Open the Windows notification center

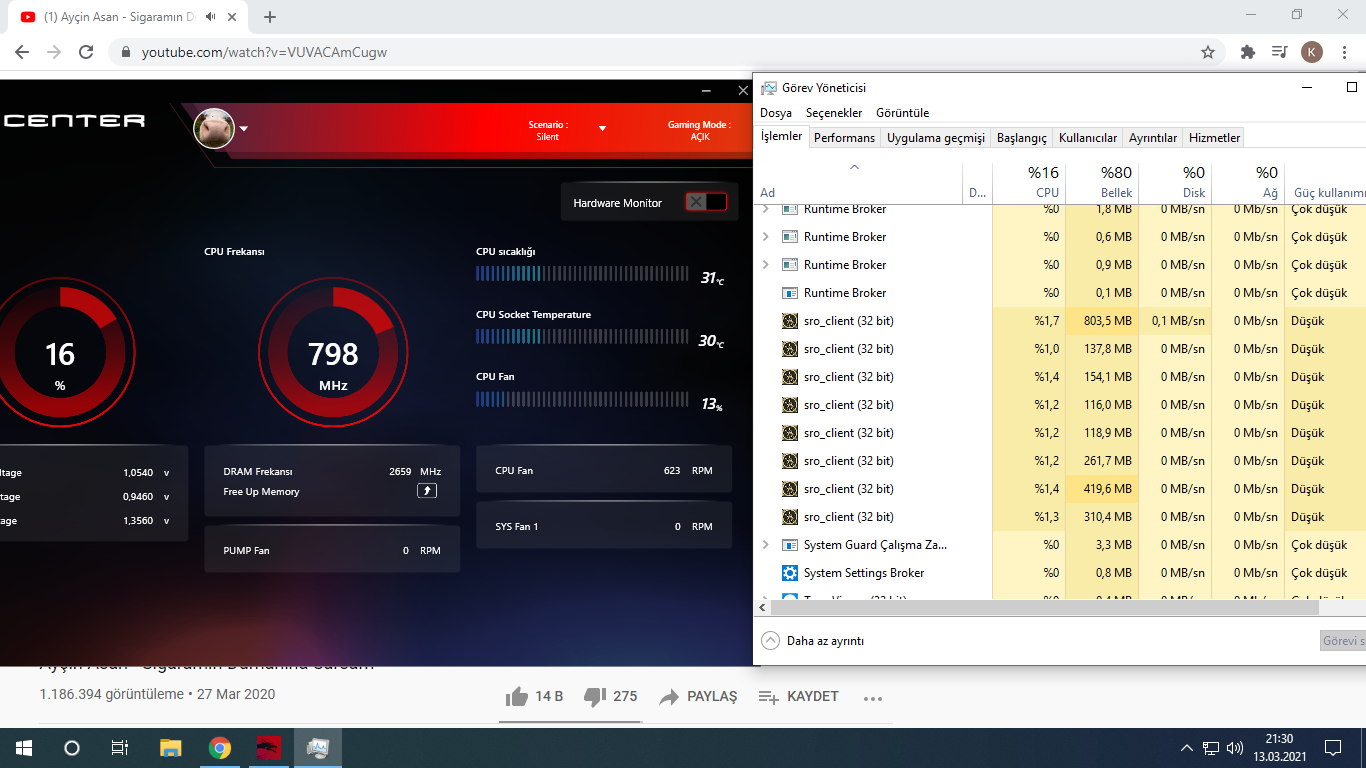coord(1332,748)
